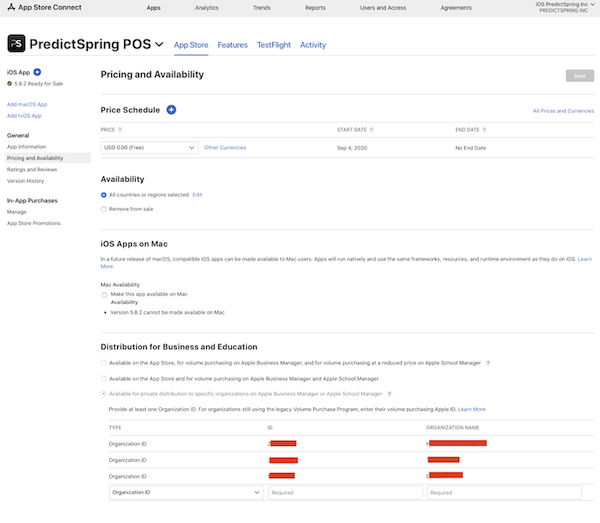Switch to the TestFlight tab
600x523 pixels.
[x=274, y=45]
